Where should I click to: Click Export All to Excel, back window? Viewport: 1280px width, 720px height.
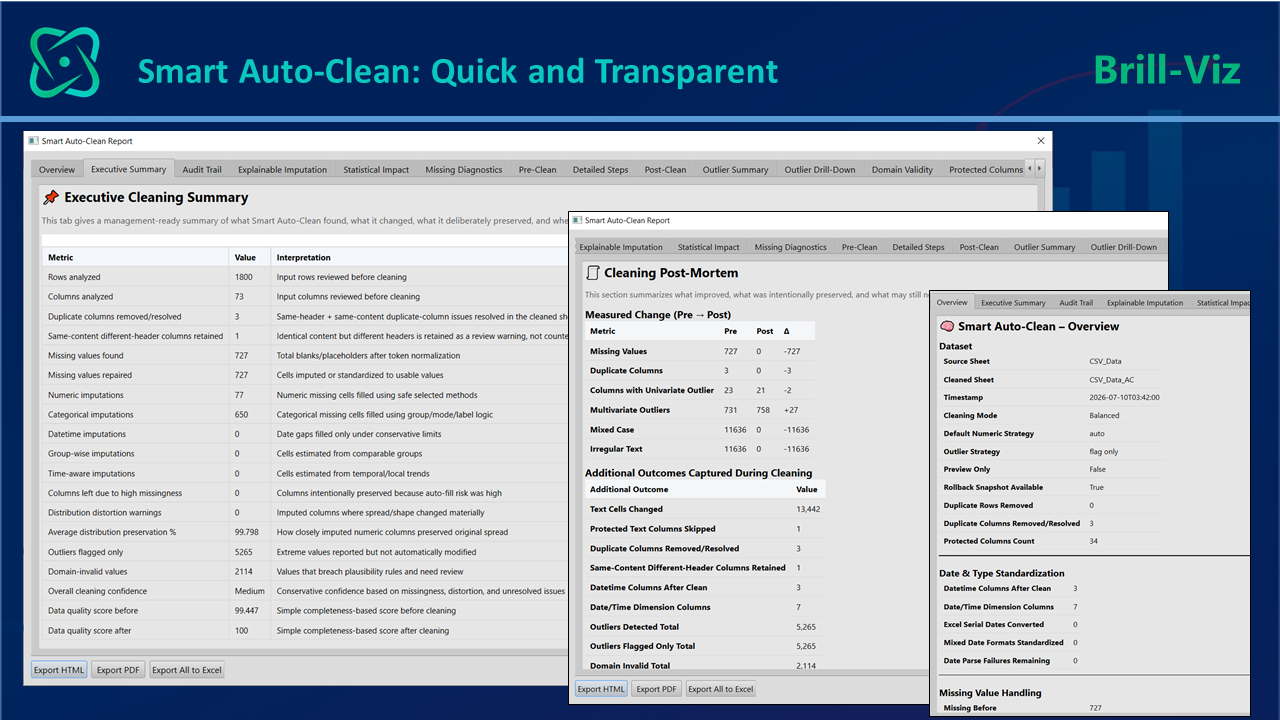pos(186,670)
